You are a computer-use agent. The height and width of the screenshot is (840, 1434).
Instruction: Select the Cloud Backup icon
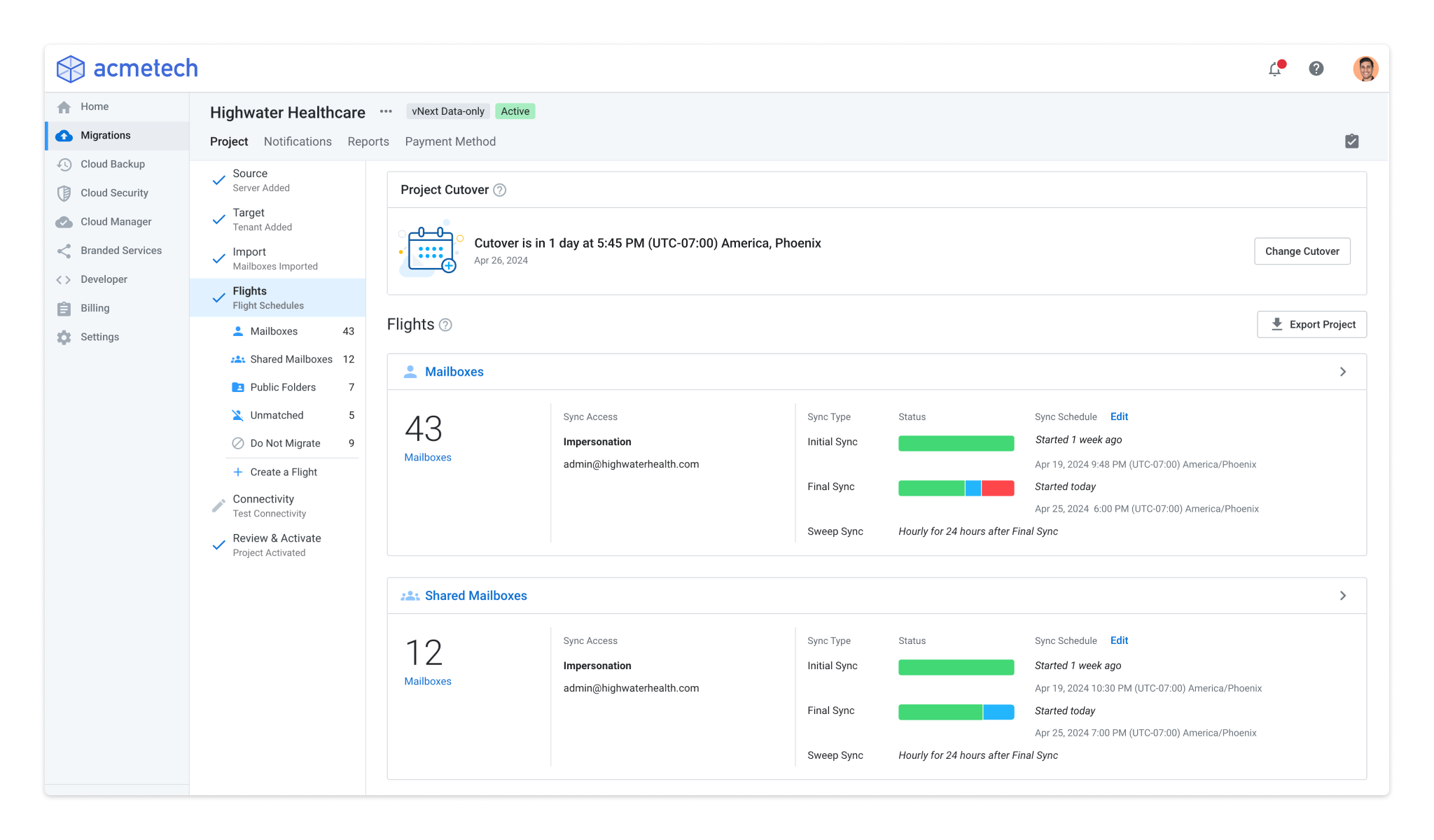tap(64, 164)
